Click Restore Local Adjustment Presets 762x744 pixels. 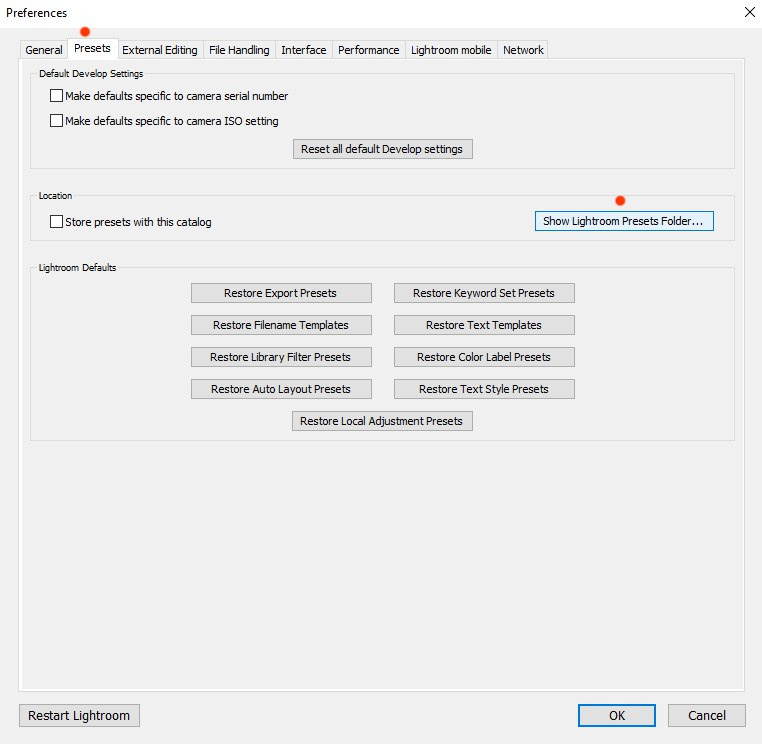click(382, 421)
